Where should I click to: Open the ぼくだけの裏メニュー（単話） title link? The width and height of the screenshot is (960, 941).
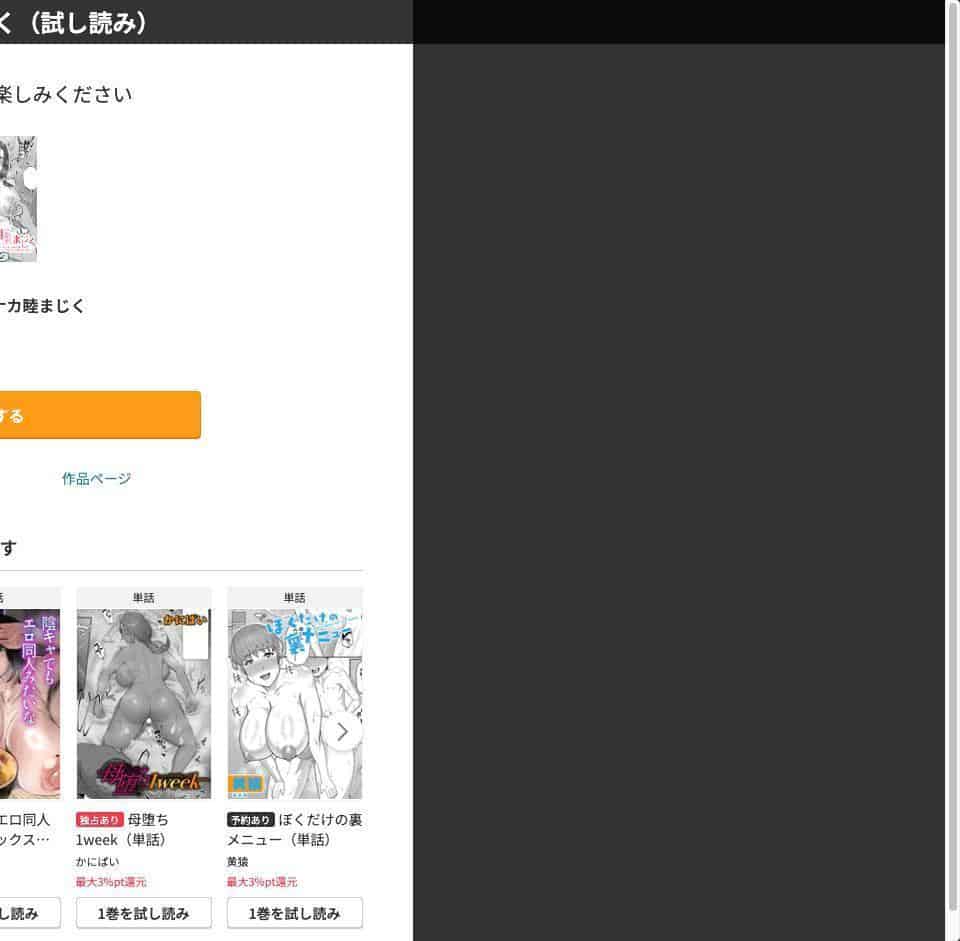point(294,830)
